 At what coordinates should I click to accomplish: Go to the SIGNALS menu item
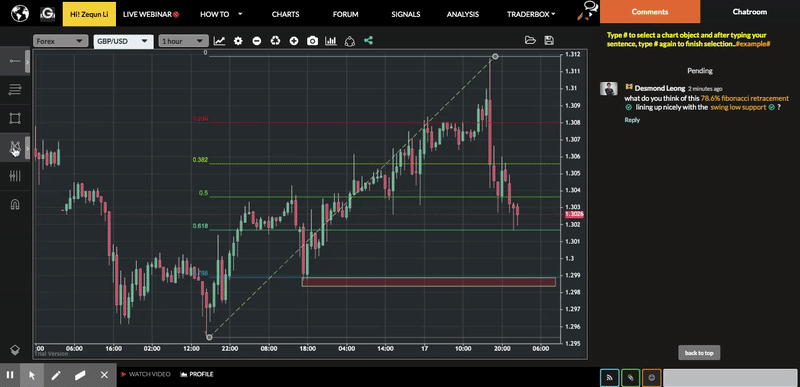[406, 14]
